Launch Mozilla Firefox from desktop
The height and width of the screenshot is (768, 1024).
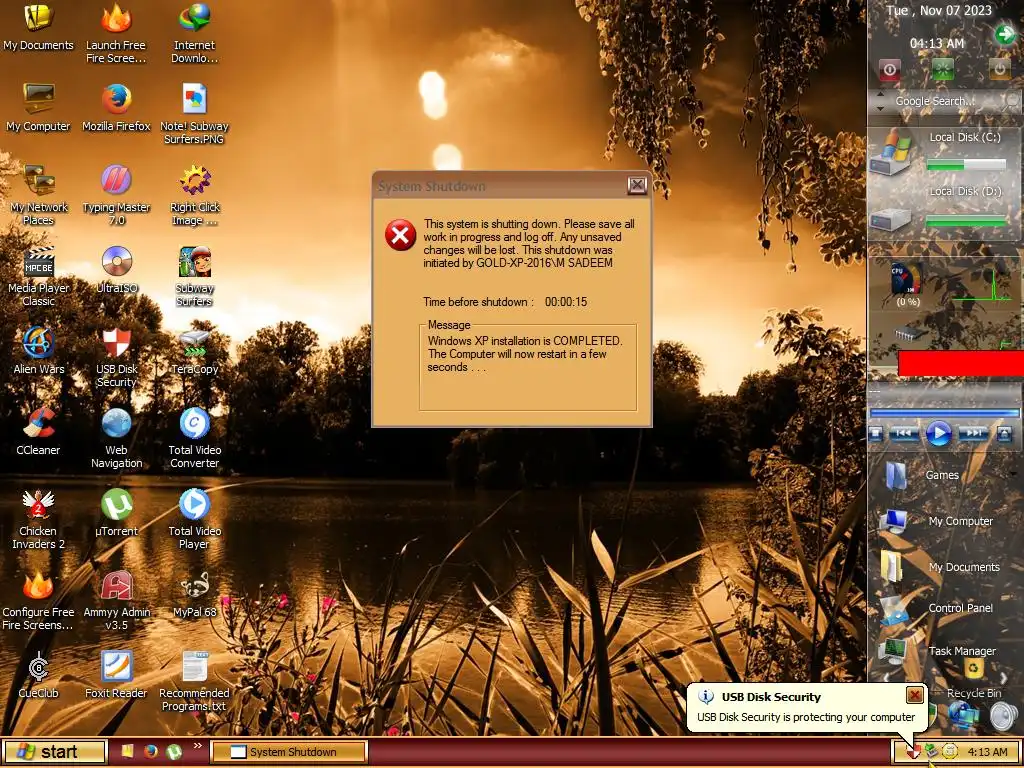click(116, 108)
